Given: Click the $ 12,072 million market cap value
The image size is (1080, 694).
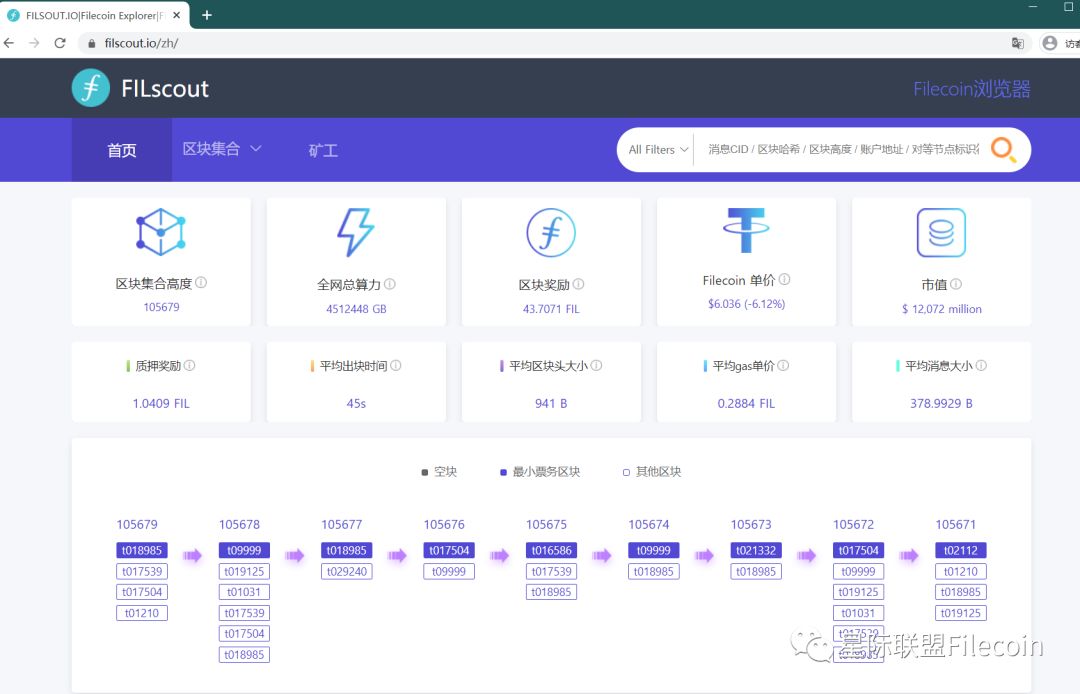Looking at the screenshot, I should [942, 309].
